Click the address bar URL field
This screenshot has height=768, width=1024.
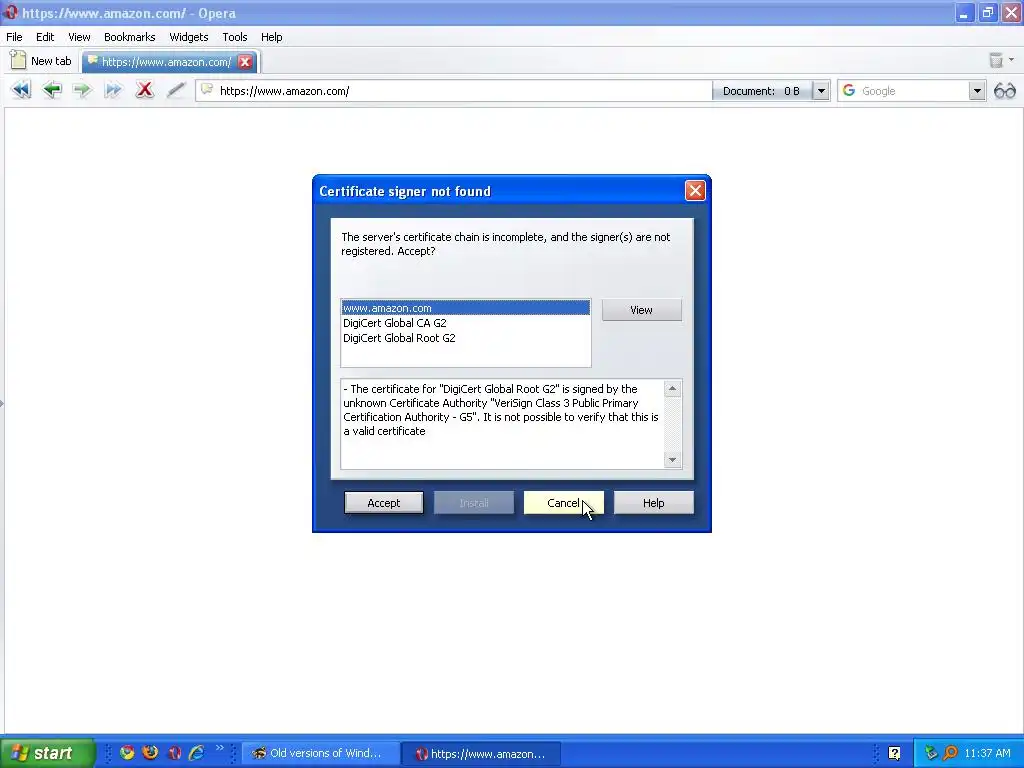[x=453, y=91]
